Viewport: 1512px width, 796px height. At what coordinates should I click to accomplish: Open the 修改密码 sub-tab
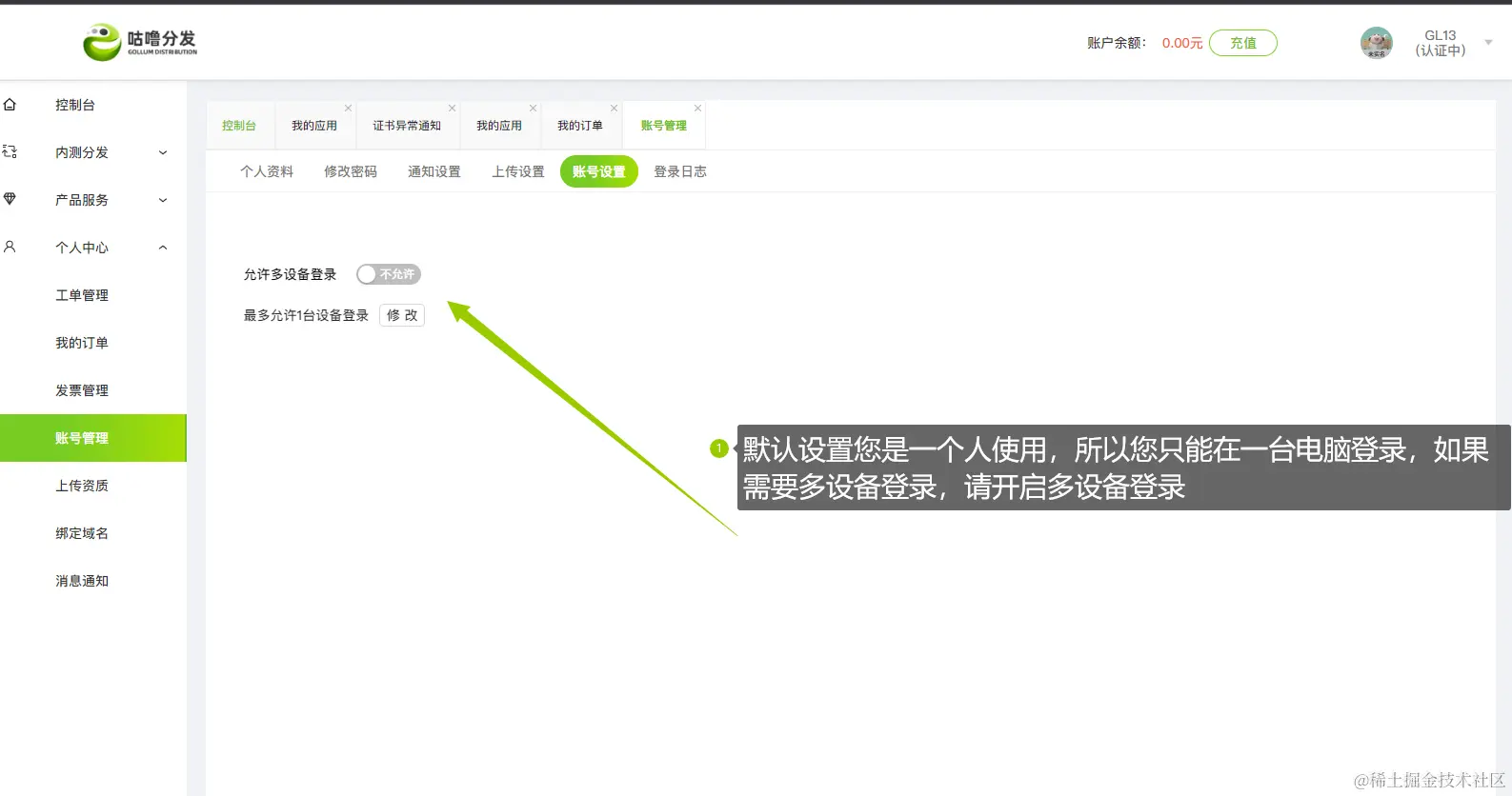pyautogui.click(x=351, y=171)
